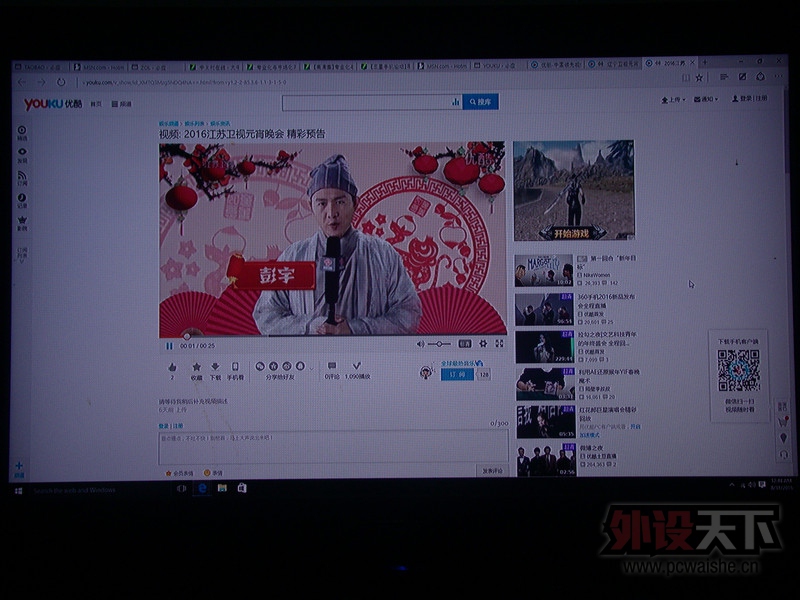Screen dimensions: 800x600
Task: Refresh the page with reload icon
Action: click(x=61, y=82)
